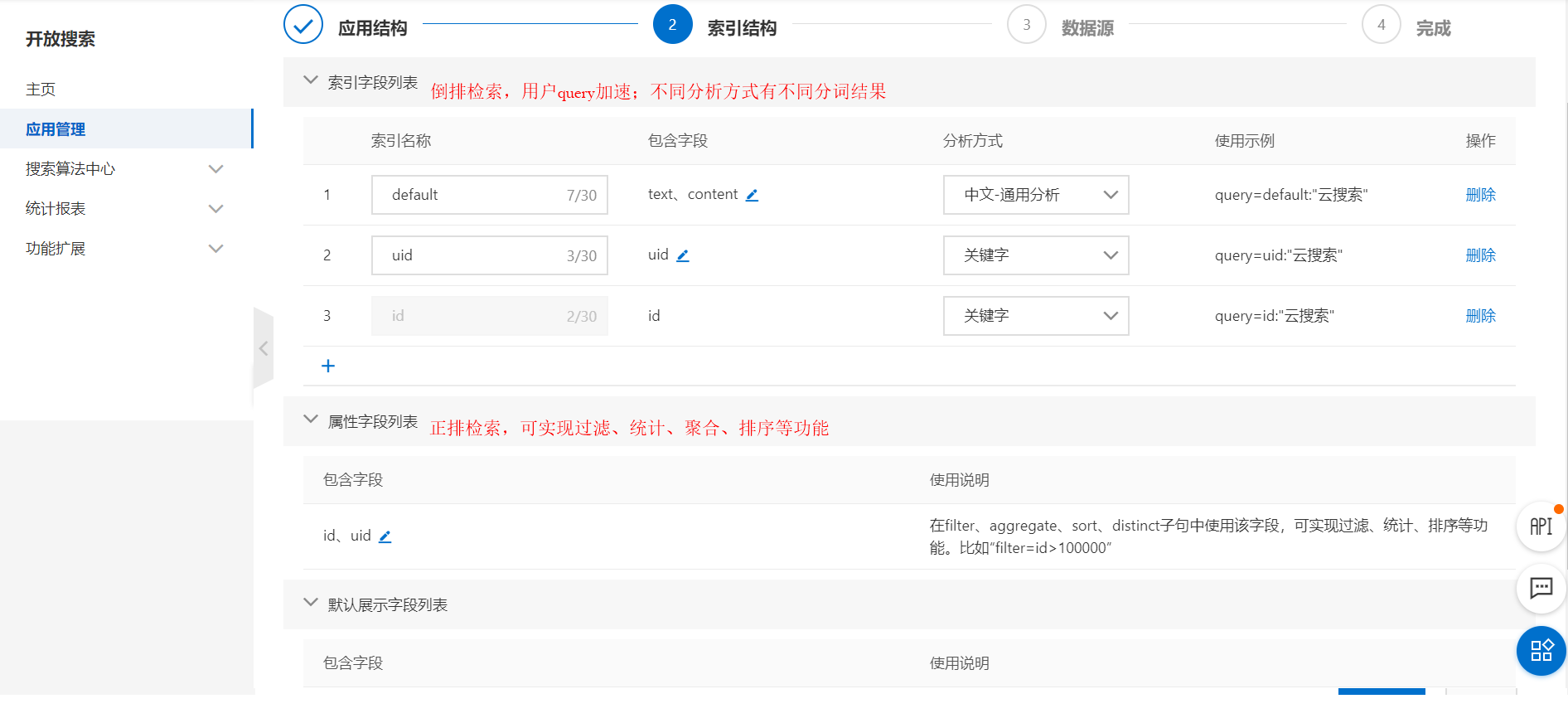This screenshot has height=723, width=1568.
Task: Edit attribute fields id、uid pencil icon
Action: coord(385,536)
